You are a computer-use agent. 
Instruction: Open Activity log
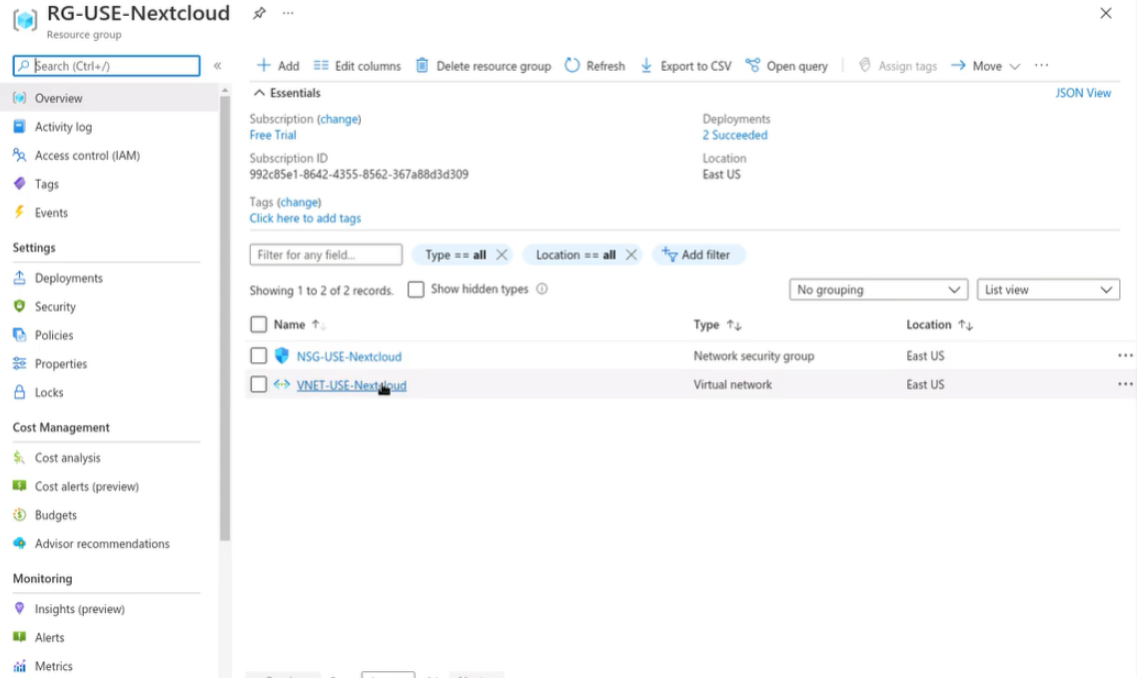[63, 127]
